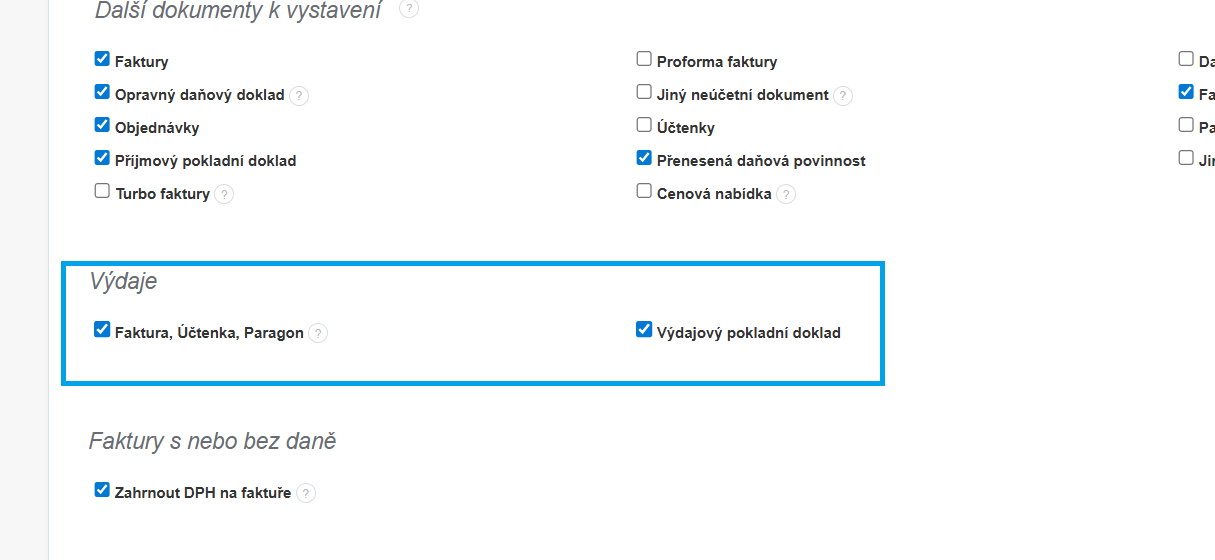
Task: Toggle Faktura, Účtenka, Paragon checkbox
Action: [102, 329]
